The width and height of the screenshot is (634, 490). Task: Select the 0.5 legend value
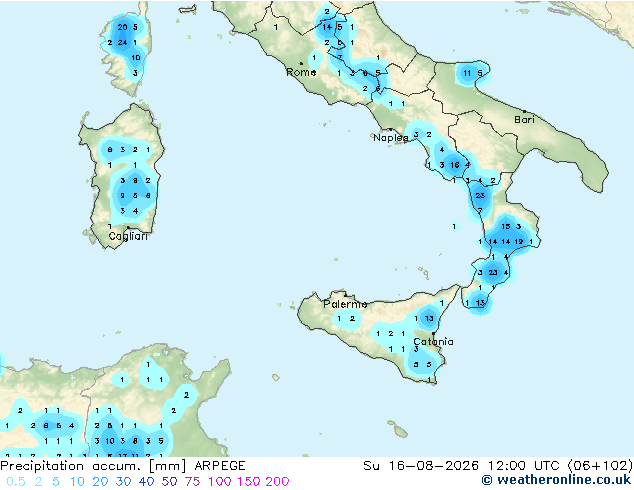[16, 482]
